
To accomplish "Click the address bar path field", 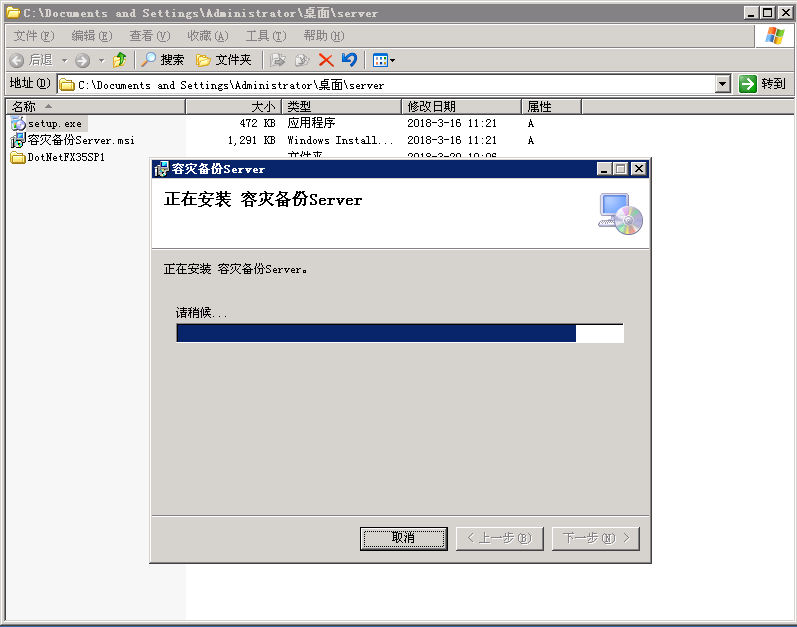I will point(390,85).
